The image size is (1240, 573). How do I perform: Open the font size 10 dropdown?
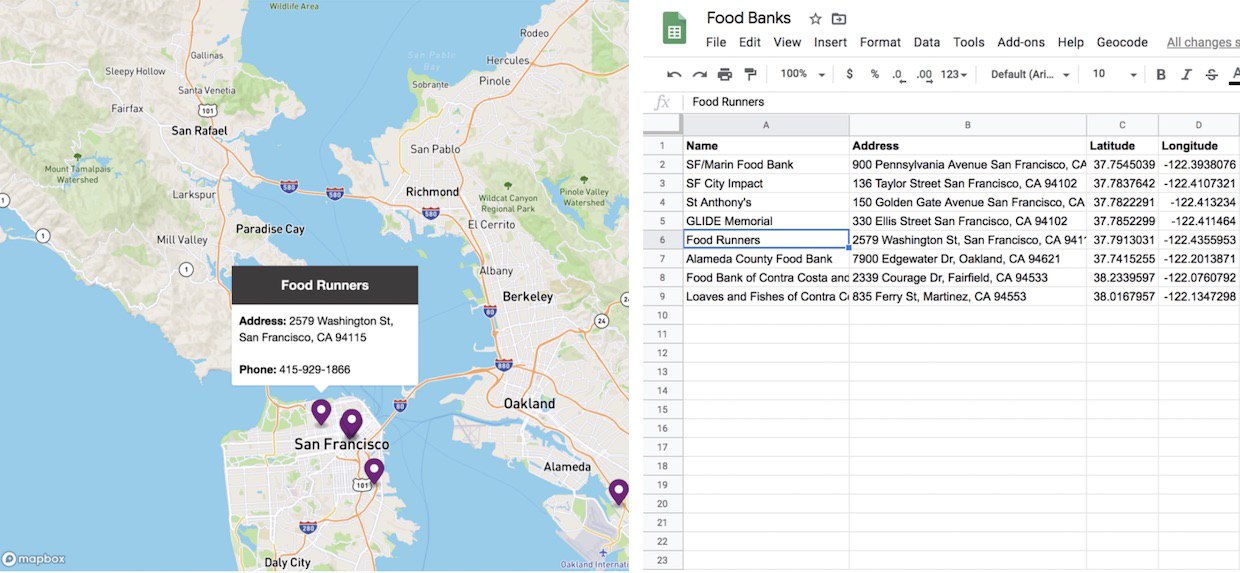click(x=1114, y=75)
